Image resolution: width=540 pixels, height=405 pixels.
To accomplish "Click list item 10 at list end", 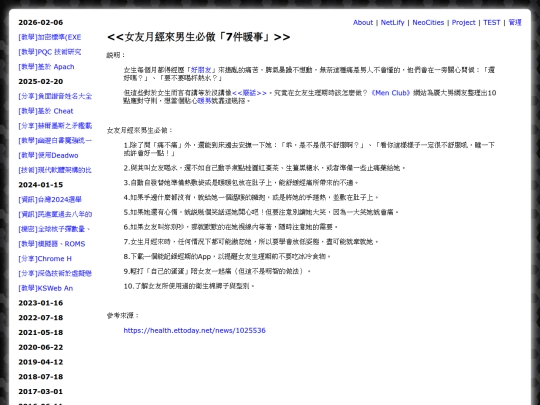I will (x=189, y=286).
